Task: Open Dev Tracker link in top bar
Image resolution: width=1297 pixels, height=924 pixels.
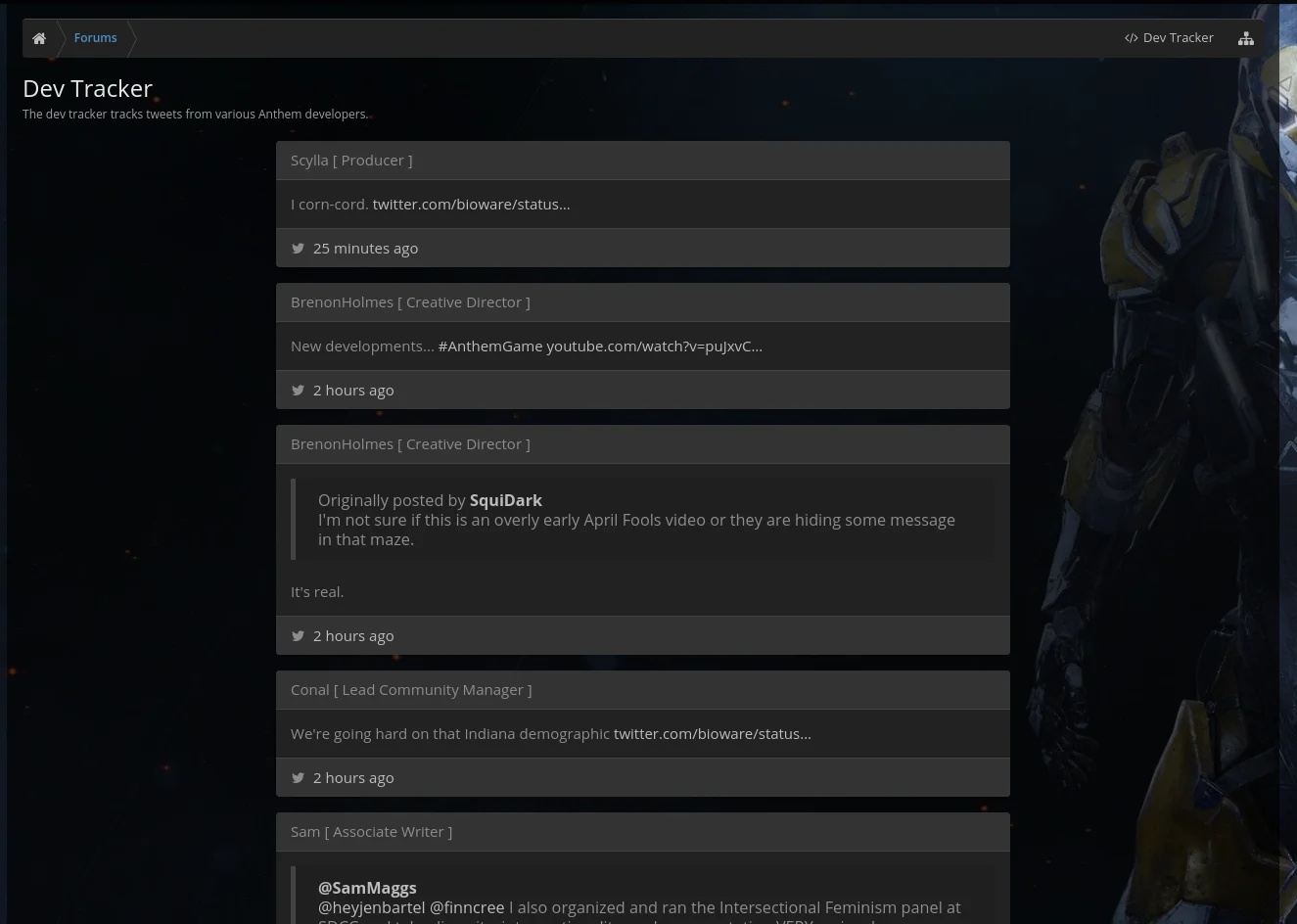Action: 1179,38
